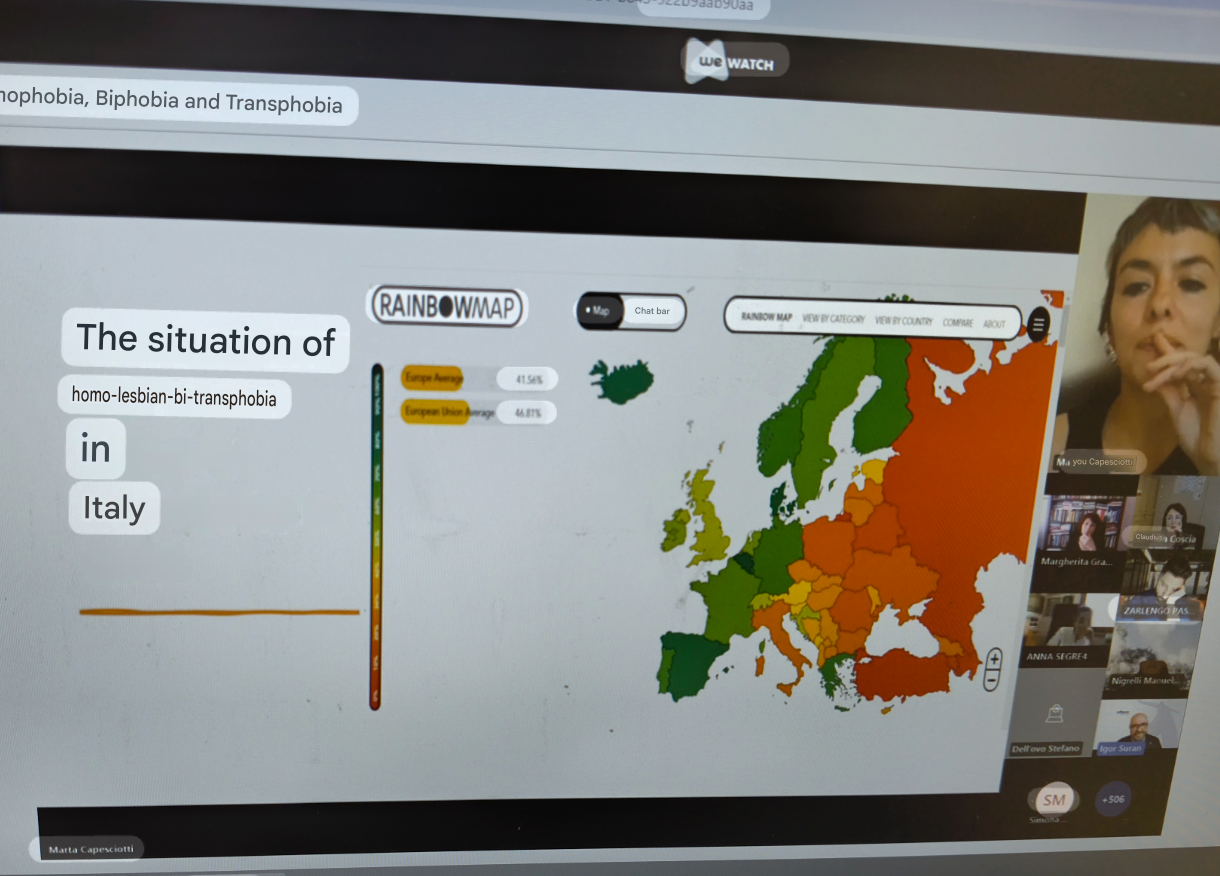This screenshot has height=876, width=1220.
Task: Click the WeWatch logo at top
Action: click(736, 63)
